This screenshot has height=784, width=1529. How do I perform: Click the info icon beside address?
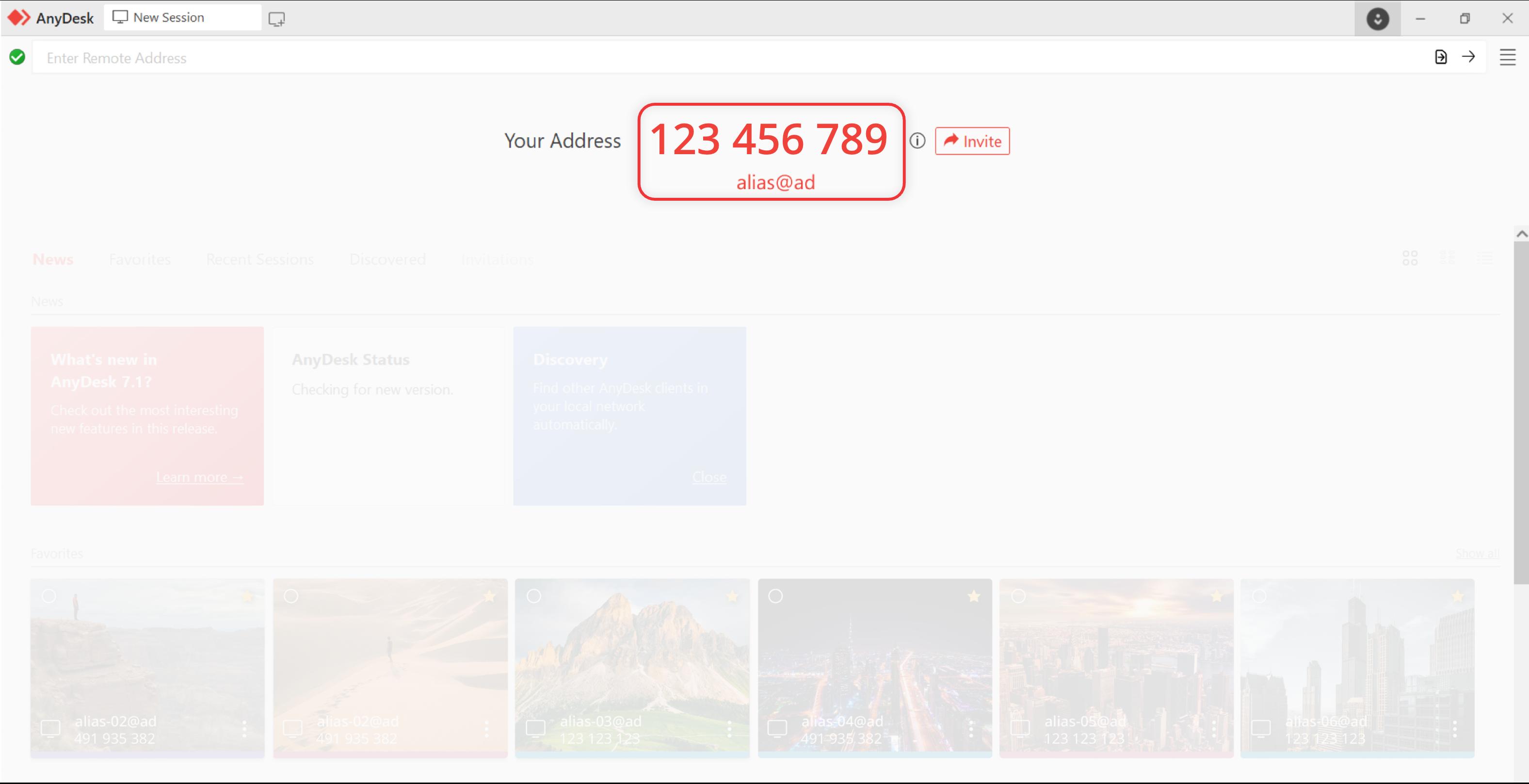point(917,141)
